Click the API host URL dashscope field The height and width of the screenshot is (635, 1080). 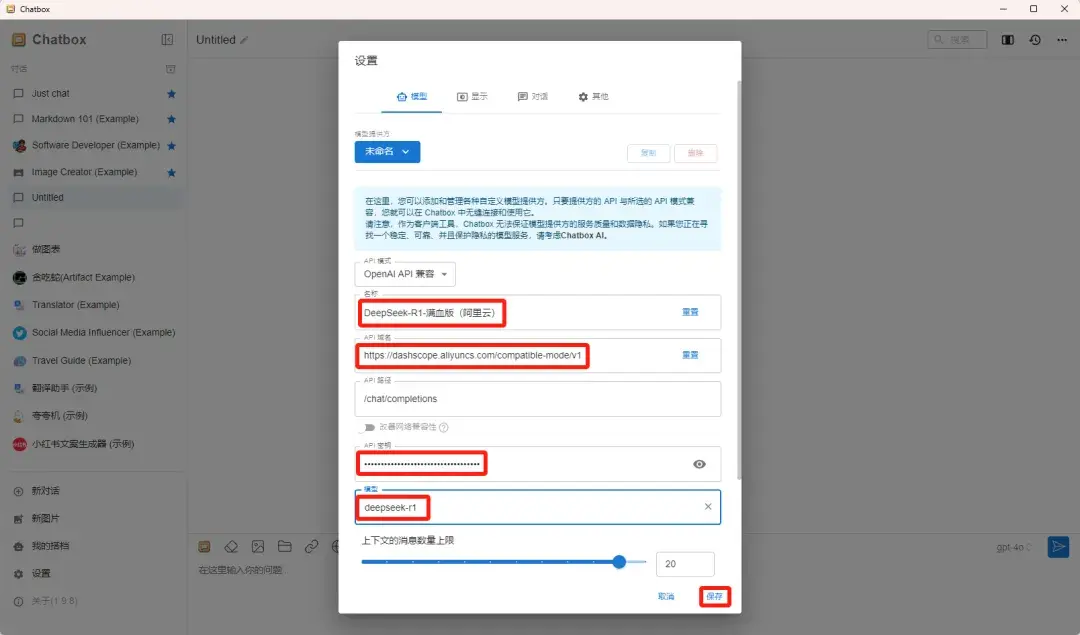tap(537, 355)
